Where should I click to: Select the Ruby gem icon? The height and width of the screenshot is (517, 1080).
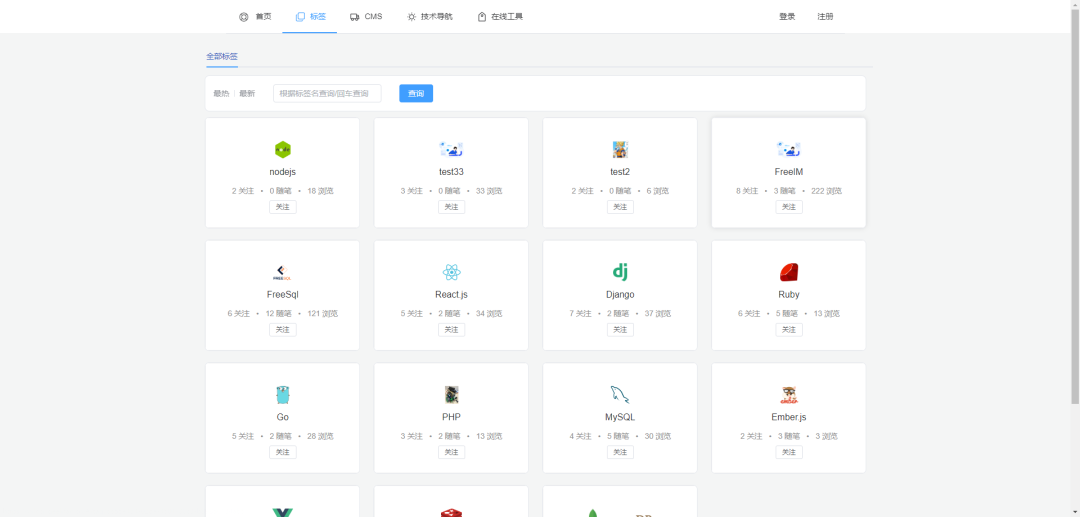(788, 272)
